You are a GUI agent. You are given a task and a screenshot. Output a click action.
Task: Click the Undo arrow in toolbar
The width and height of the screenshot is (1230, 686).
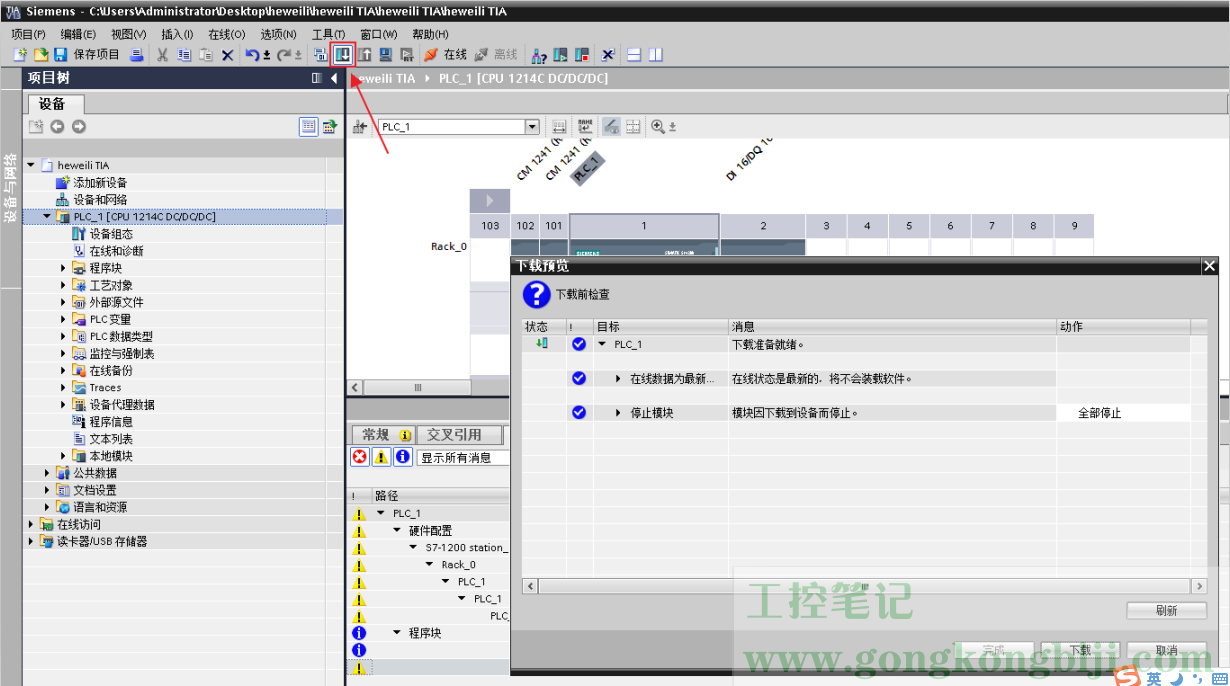252,55
